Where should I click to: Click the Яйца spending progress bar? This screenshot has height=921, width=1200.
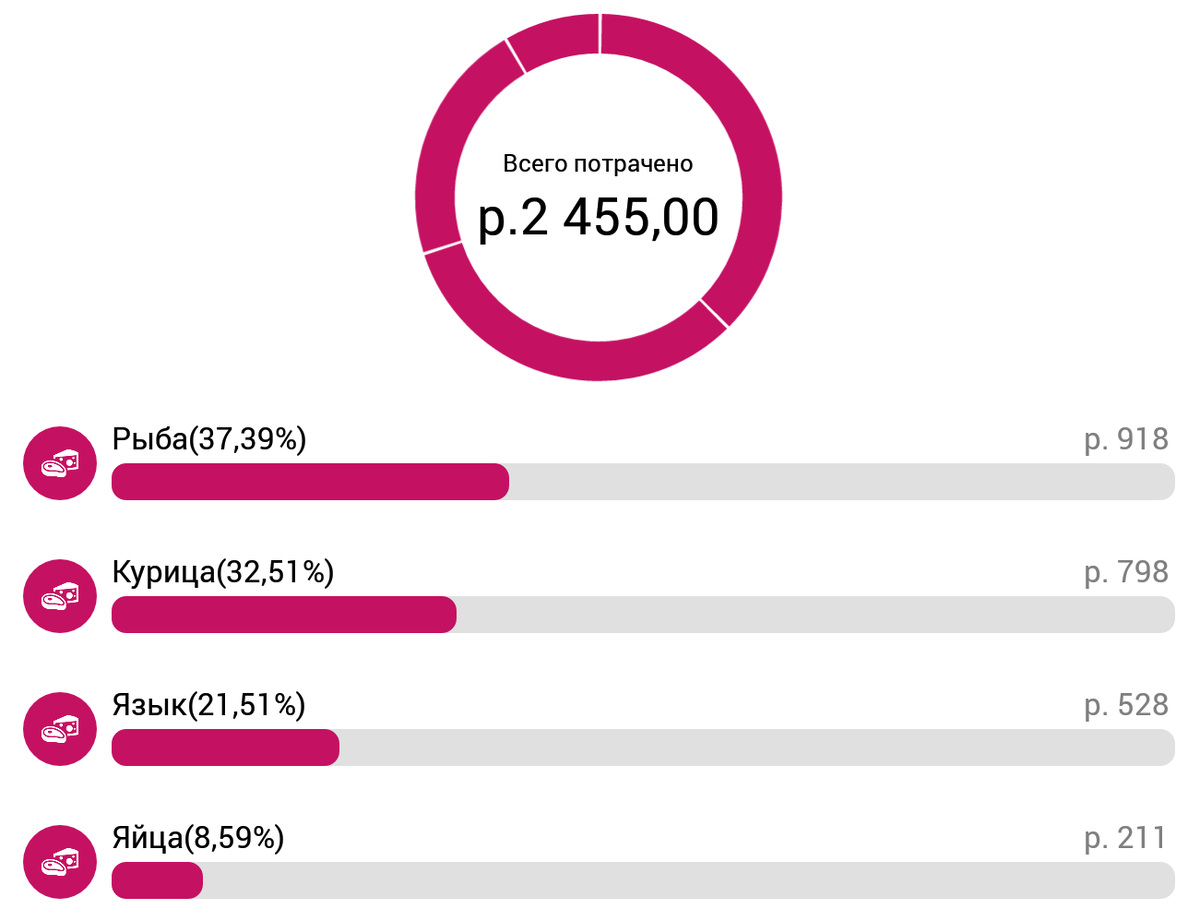[x=642, y=881]
